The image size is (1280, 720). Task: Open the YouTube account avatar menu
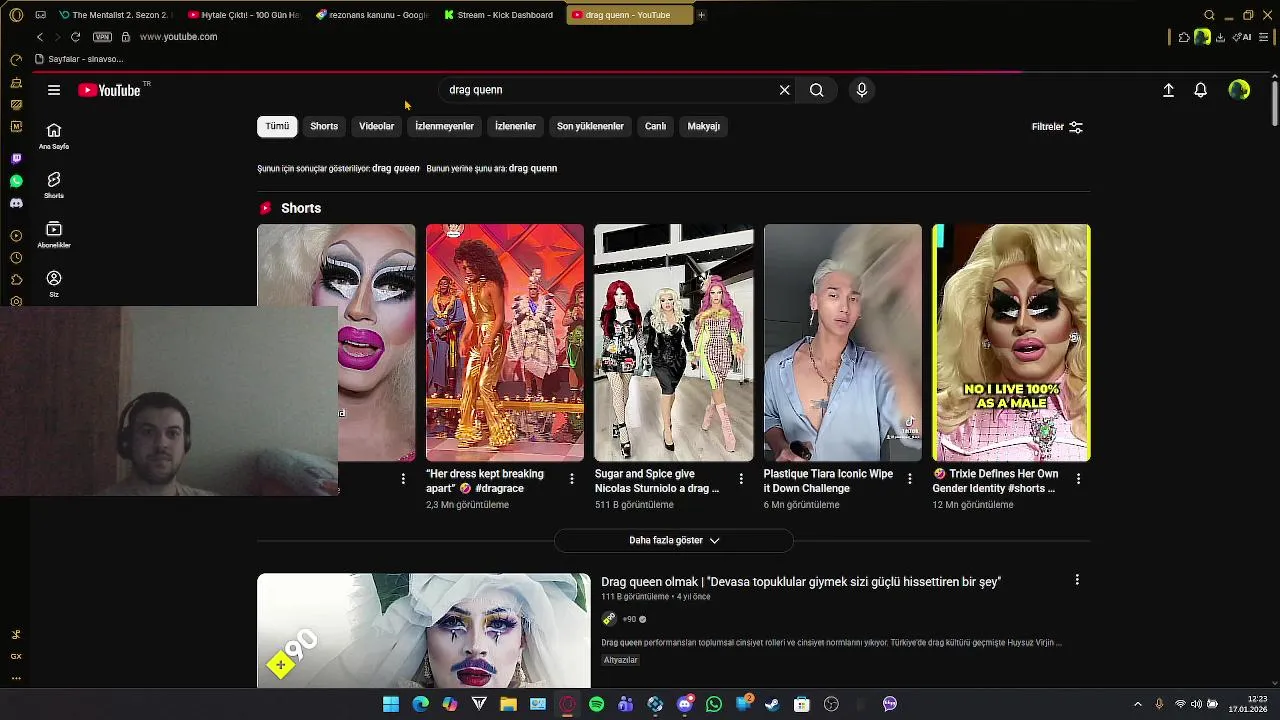1239,90
